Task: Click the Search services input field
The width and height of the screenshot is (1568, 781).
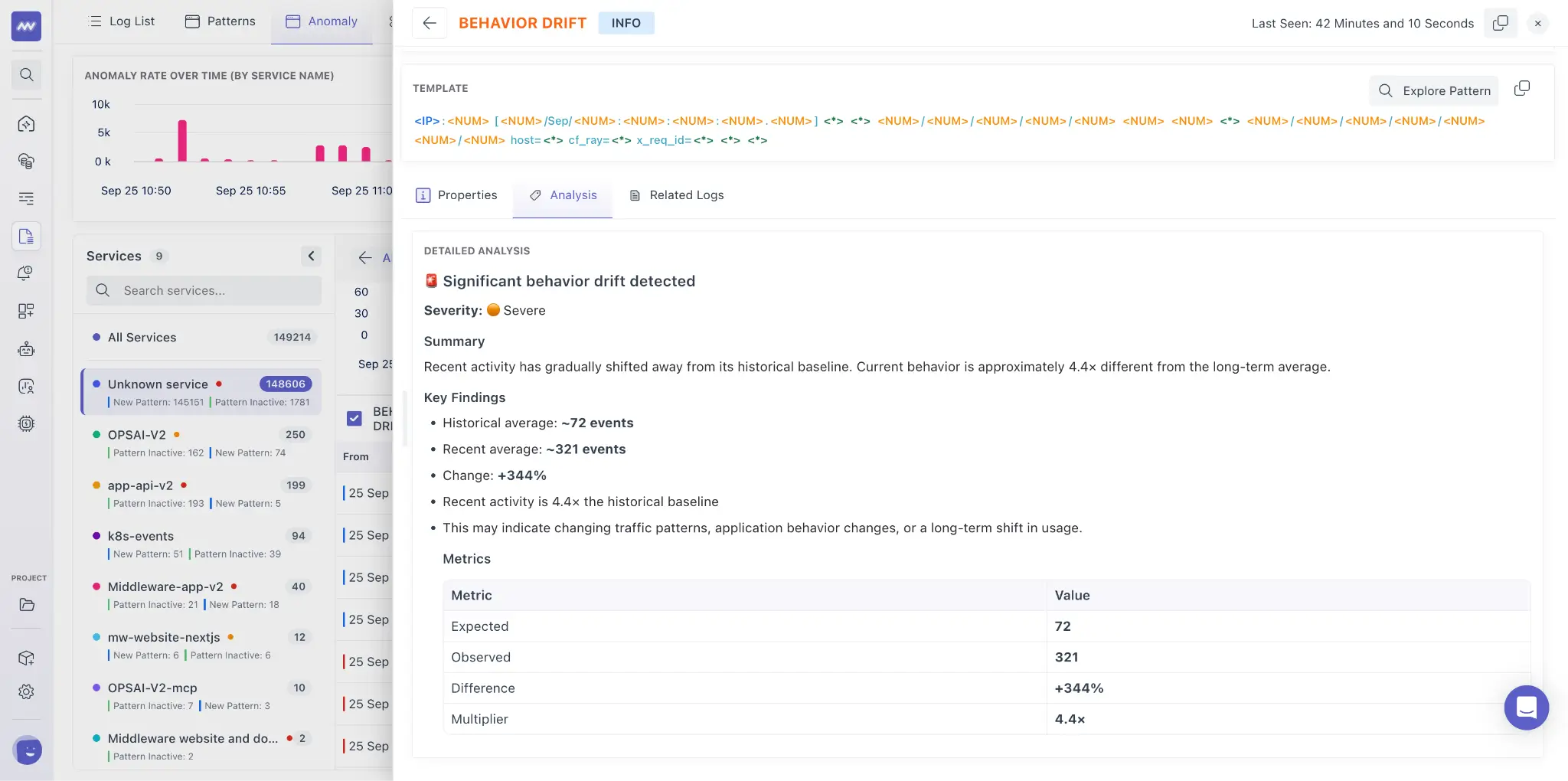Action: coord(204,291)
